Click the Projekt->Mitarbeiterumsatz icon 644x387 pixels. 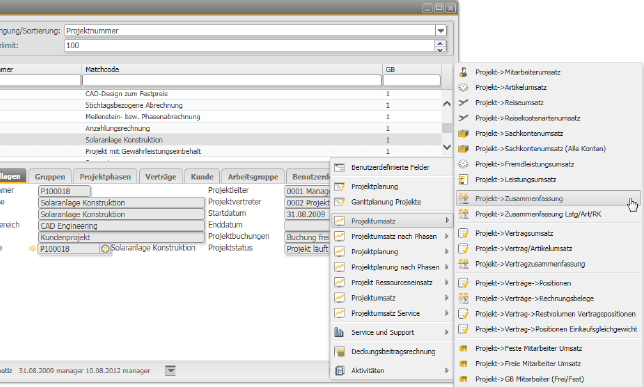point(463,72)
